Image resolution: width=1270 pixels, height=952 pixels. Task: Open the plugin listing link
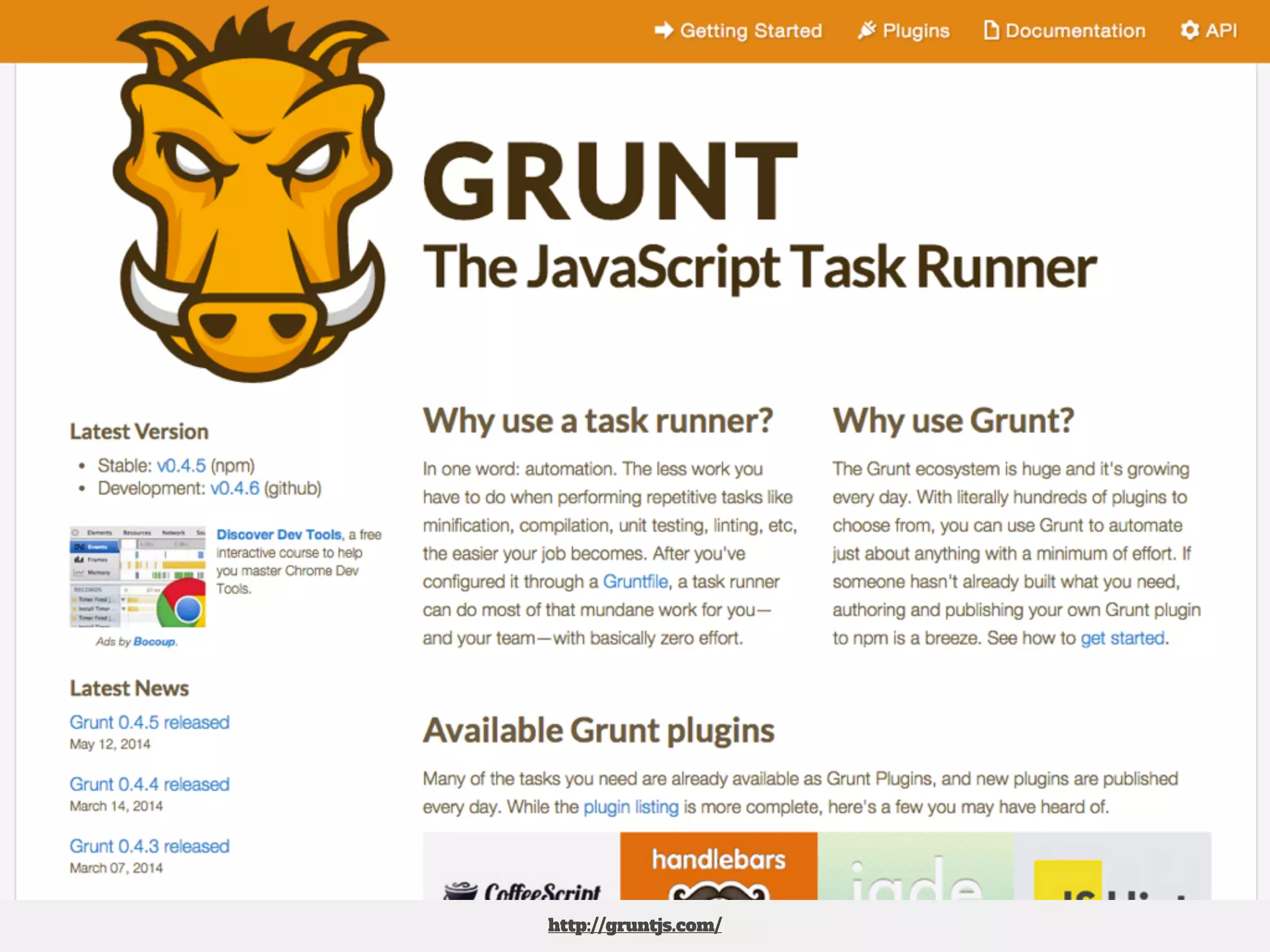[x=631, y=807]
